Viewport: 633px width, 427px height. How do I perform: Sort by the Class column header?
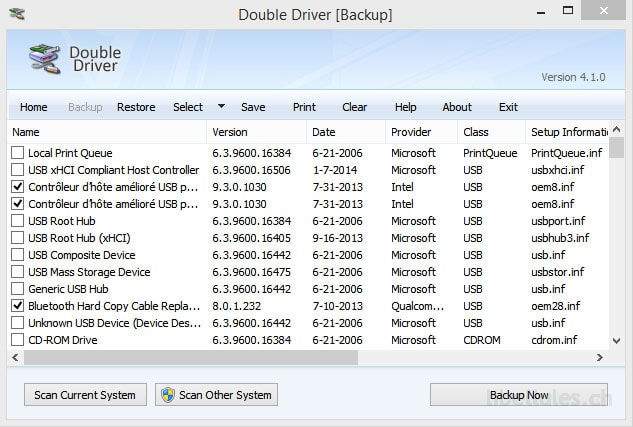tap(492, 132)
